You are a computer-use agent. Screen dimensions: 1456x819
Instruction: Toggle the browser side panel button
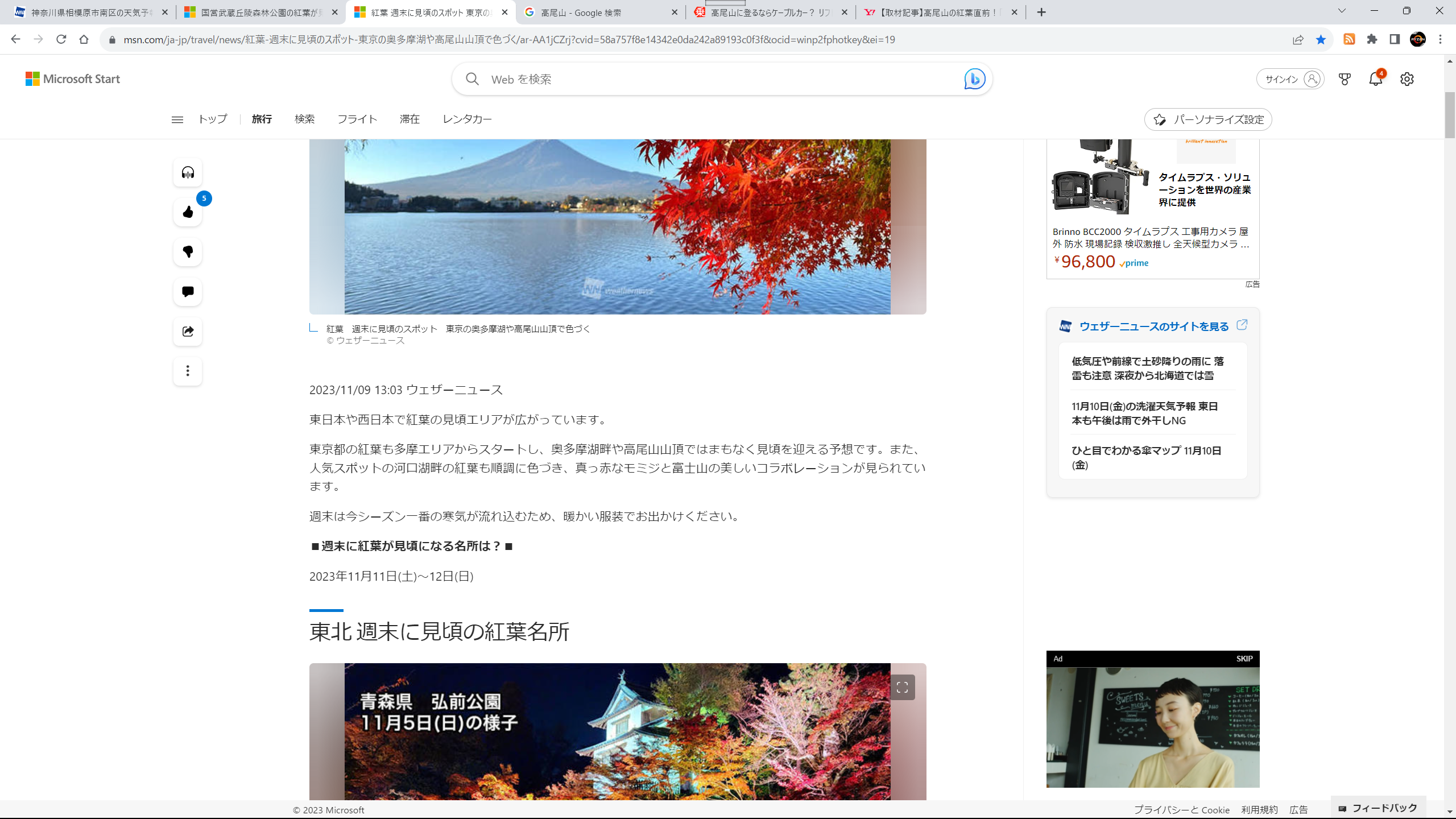coord(1395,39)
